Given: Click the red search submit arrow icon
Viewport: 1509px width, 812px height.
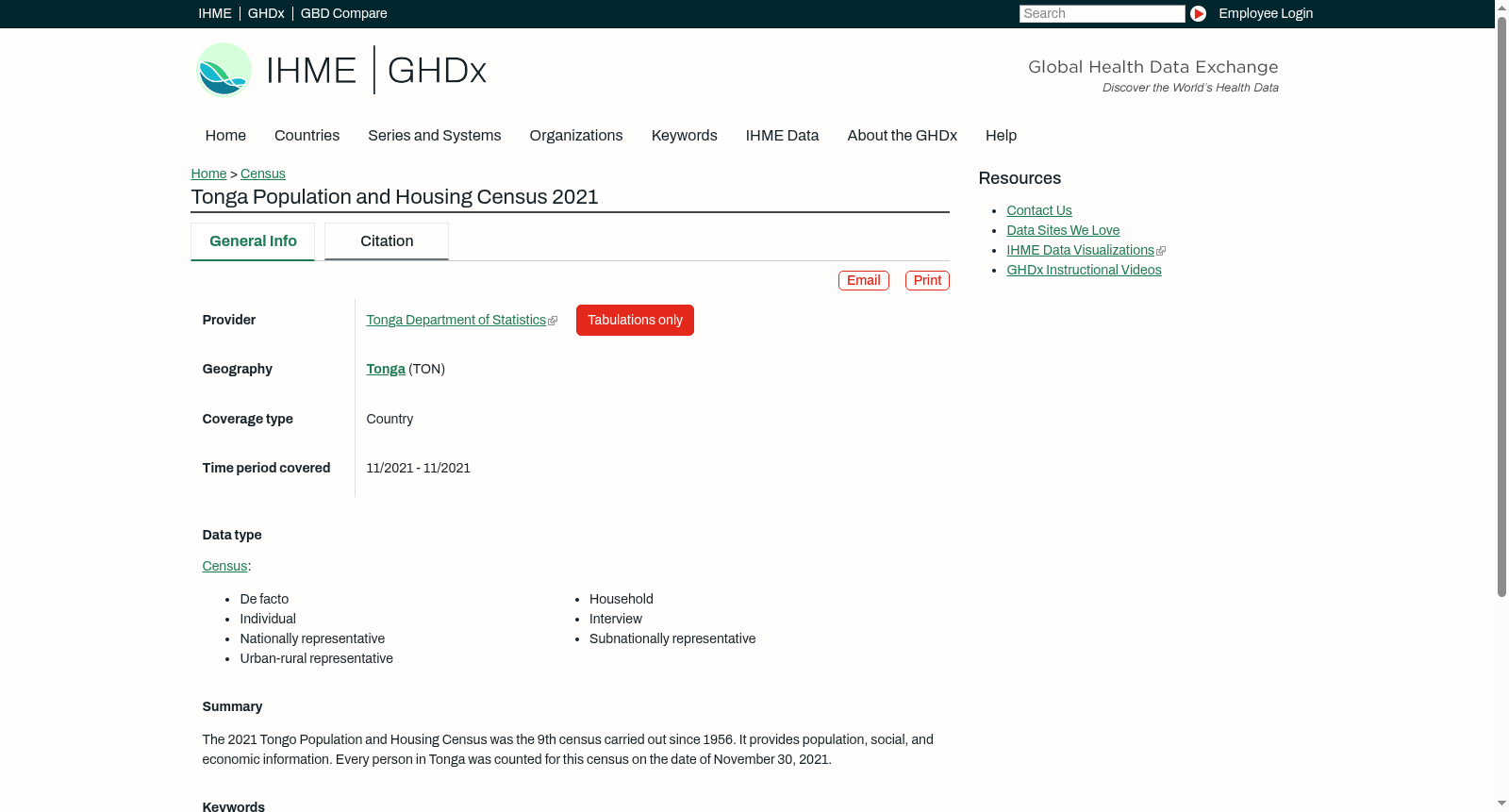Looking at the screenshot, I should coord(1198,13).
